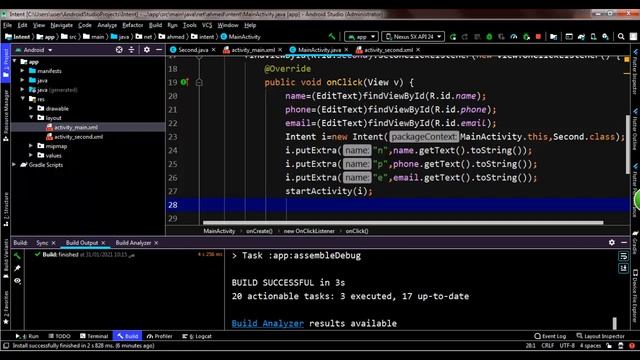
Task: Hide the Project panel with minus icon
Action: (x=158, y=50)
